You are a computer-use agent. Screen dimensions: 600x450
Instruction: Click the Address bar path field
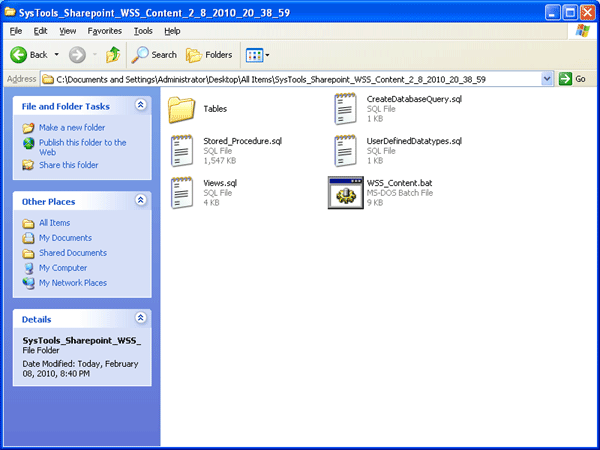291,79
